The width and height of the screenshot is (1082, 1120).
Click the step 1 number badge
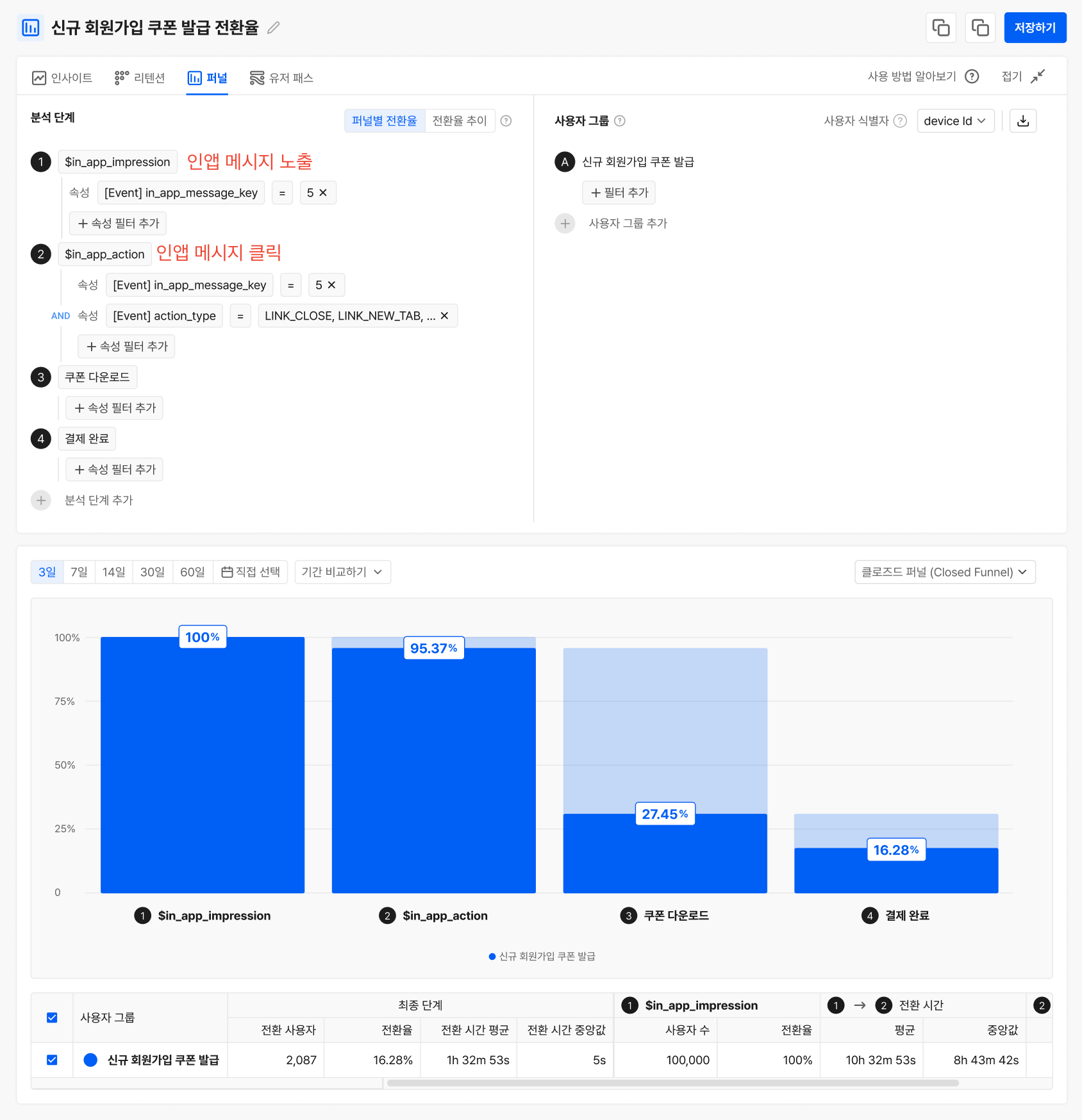[41, 162]
